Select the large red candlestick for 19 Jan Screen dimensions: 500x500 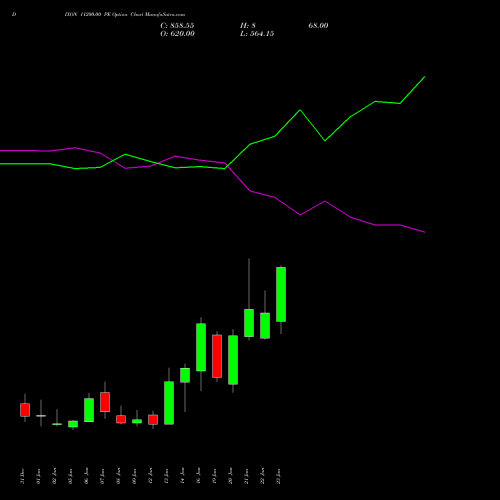click(217, 356)
